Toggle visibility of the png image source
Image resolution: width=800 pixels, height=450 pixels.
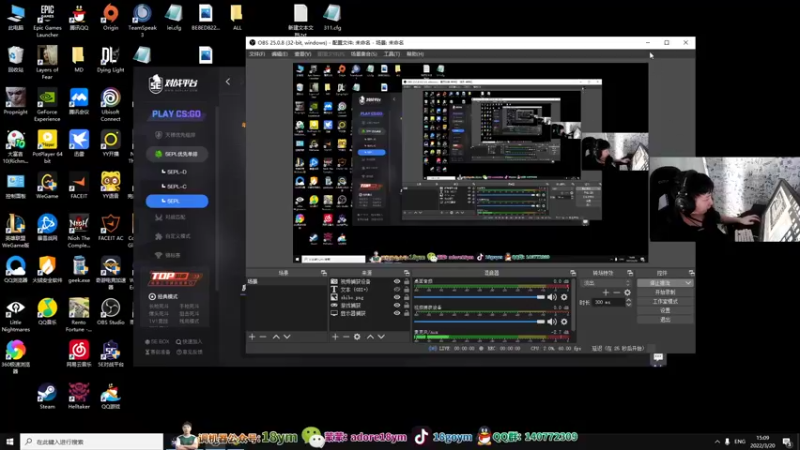point(397,297)
